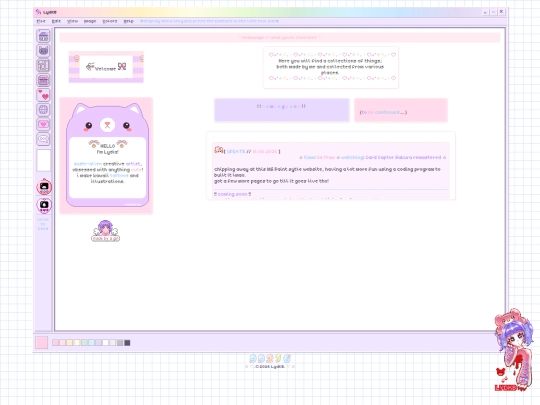Click the Welcome banner image
This screenshot has width=540, height=405.
[x=106, y=67]
